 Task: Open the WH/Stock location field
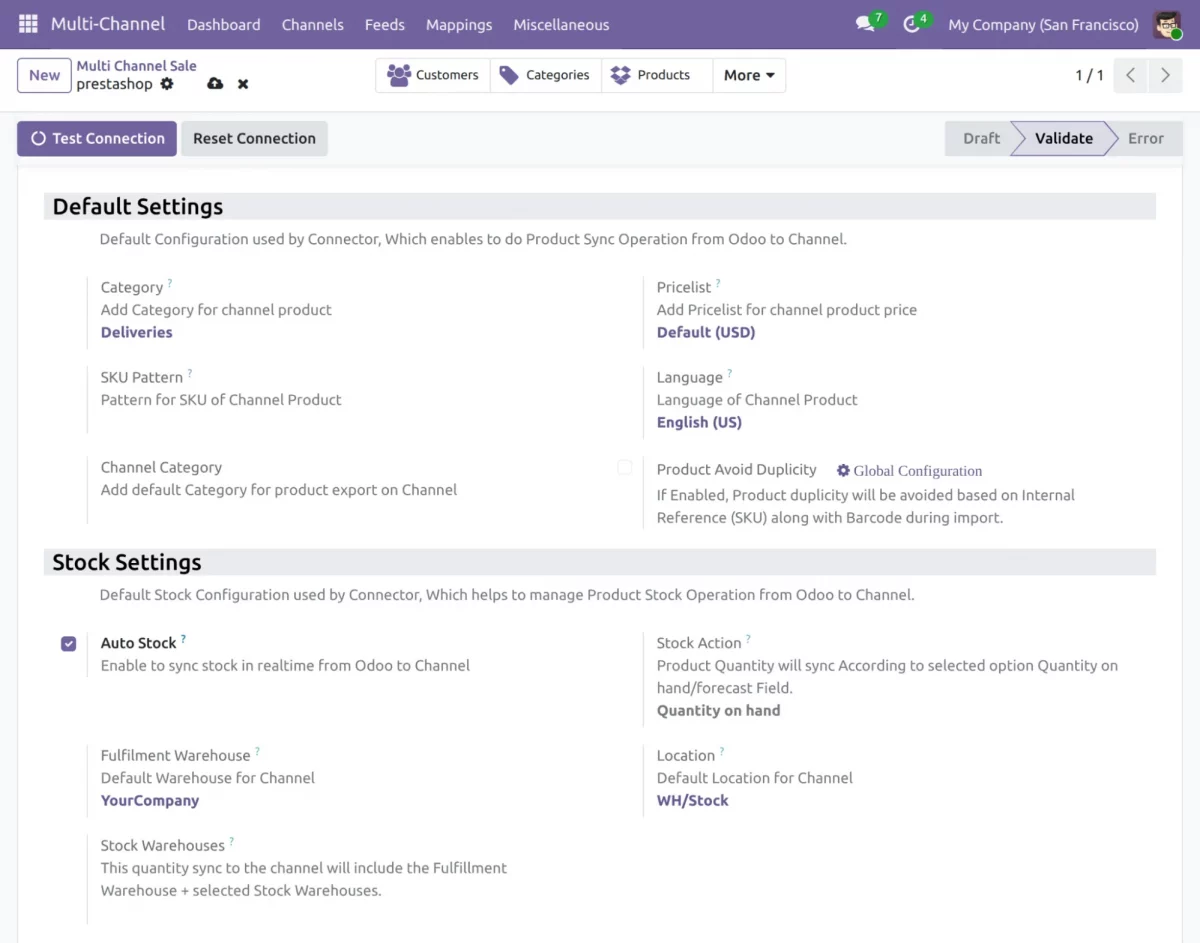click(x=693, y=800)
